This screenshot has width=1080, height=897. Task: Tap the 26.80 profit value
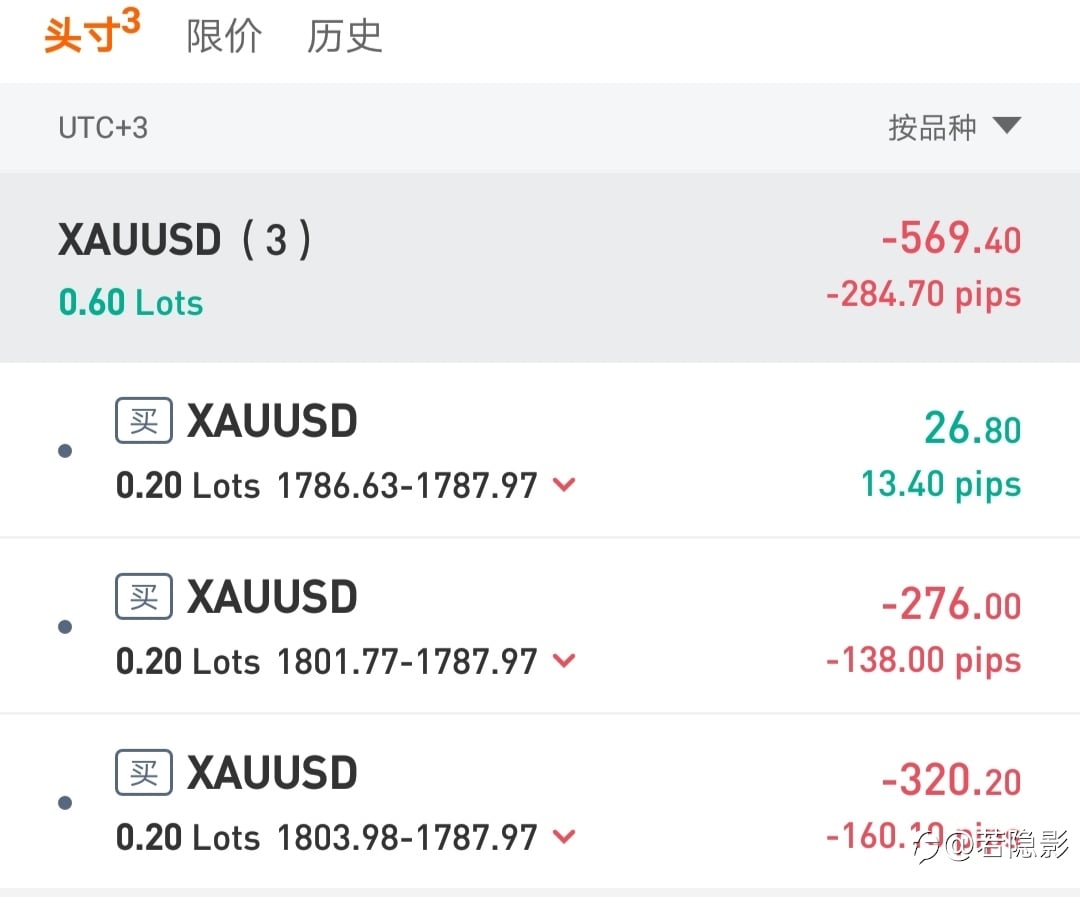pyautogui.click(x=972, y=428)
